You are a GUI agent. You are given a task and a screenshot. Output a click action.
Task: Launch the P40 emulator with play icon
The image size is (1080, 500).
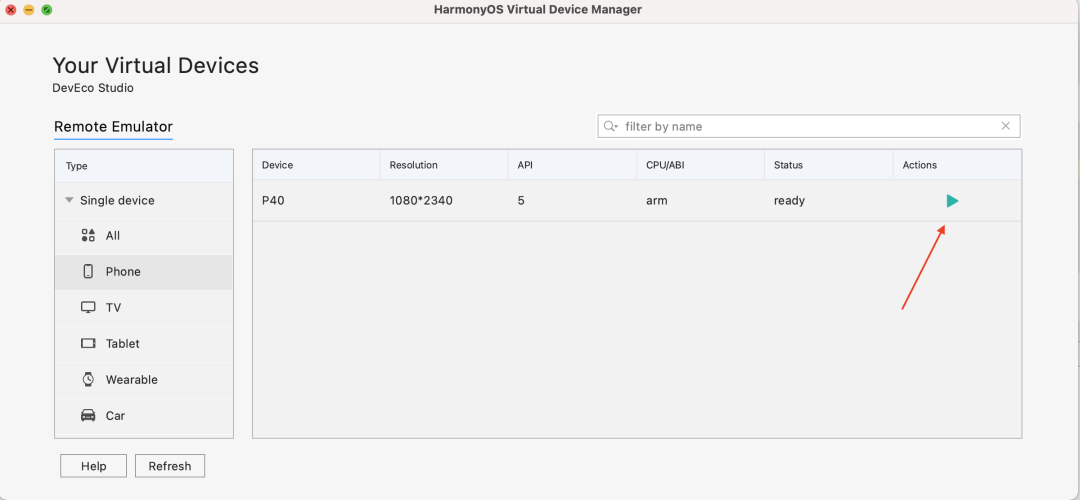tap(952, 201)
